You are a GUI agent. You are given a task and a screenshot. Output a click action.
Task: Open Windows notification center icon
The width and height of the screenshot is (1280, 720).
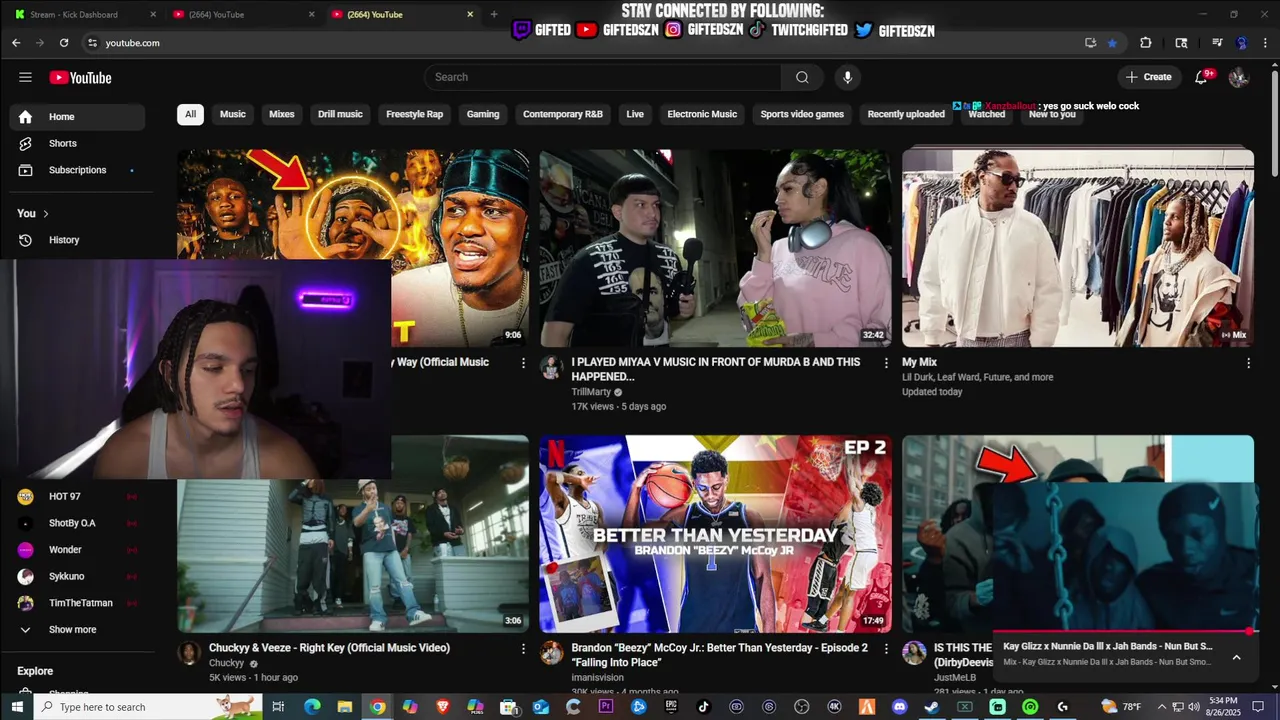click(x=1257, y=707)
